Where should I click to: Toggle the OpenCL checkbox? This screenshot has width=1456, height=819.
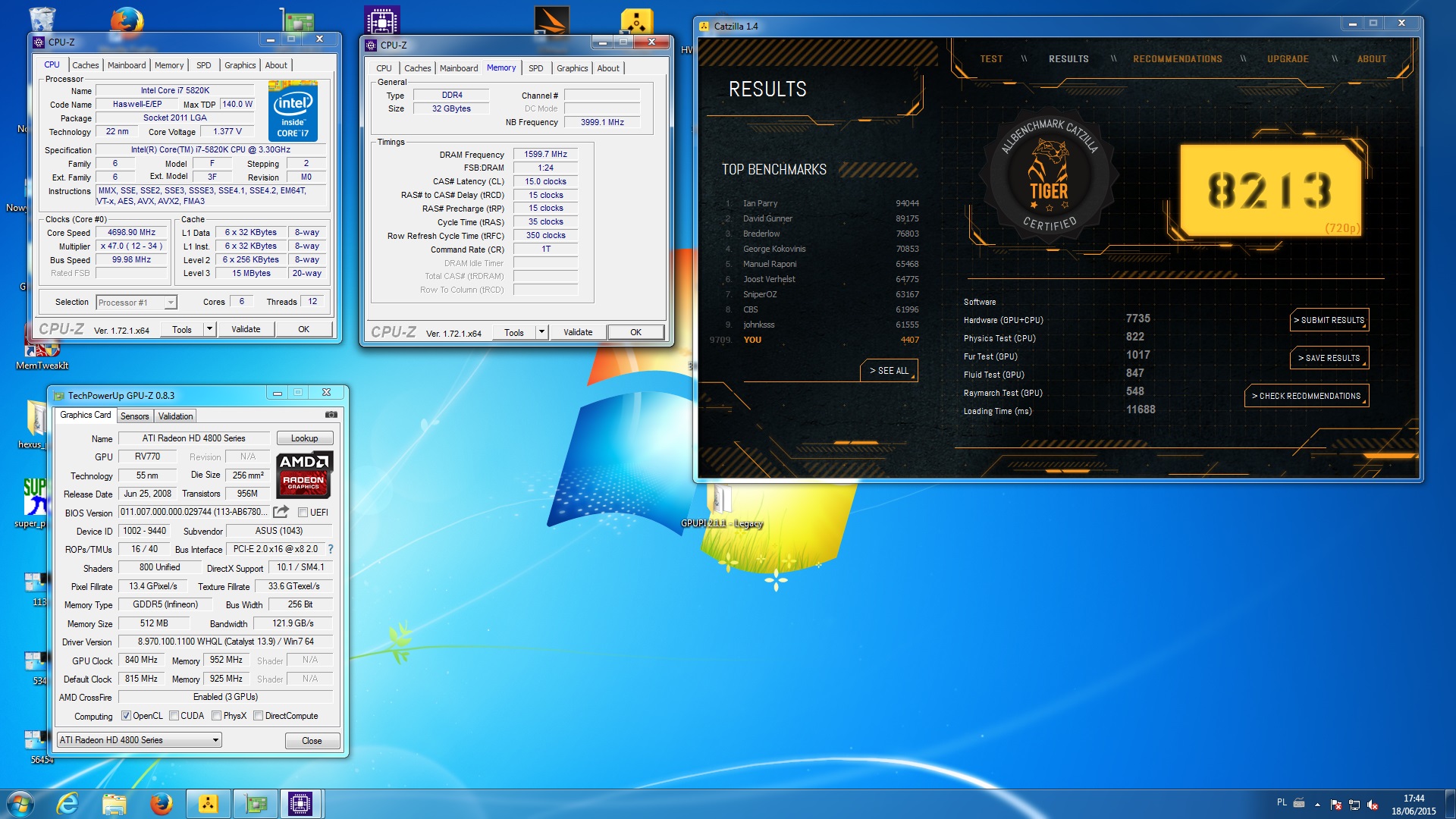coord(127,716)
